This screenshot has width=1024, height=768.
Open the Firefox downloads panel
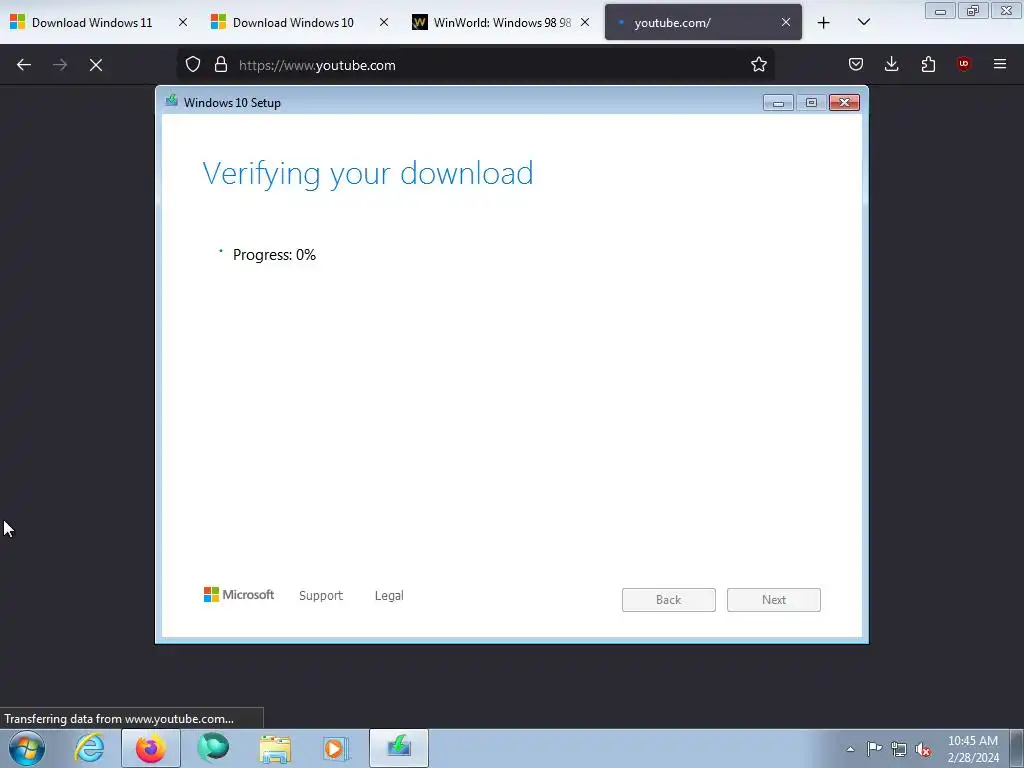point(891,64)
